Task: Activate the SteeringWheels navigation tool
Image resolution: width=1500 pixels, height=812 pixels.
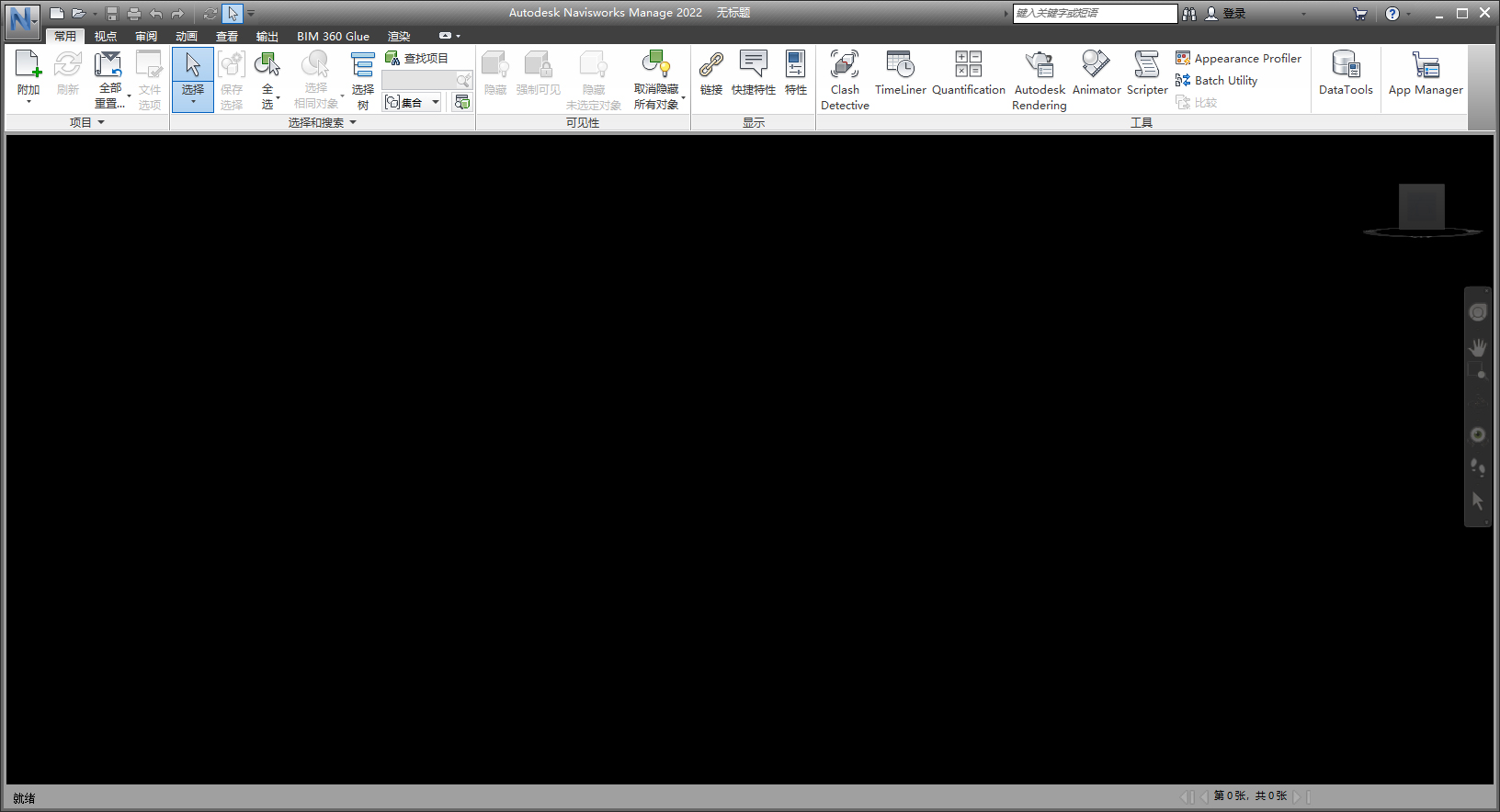Action: [1478, 312]
